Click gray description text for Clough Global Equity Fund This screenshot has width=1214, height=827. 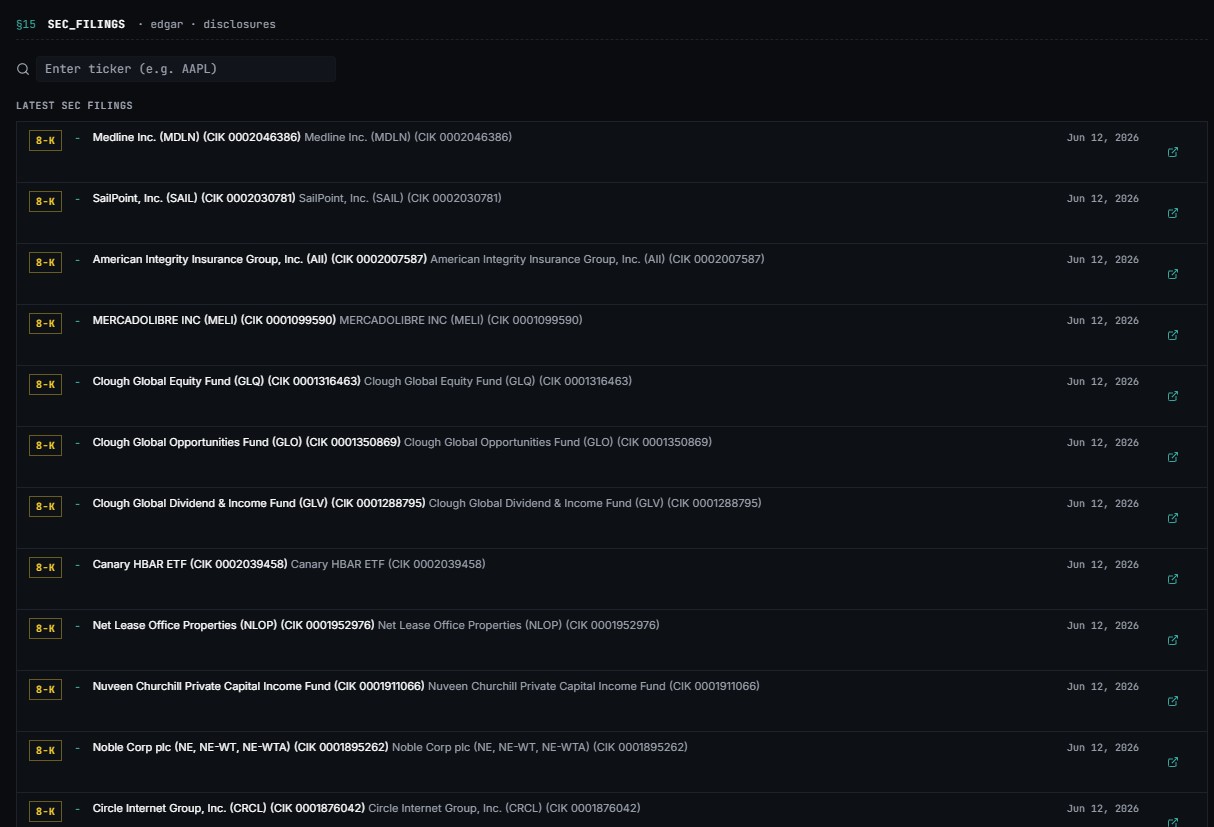coord(498,381)
